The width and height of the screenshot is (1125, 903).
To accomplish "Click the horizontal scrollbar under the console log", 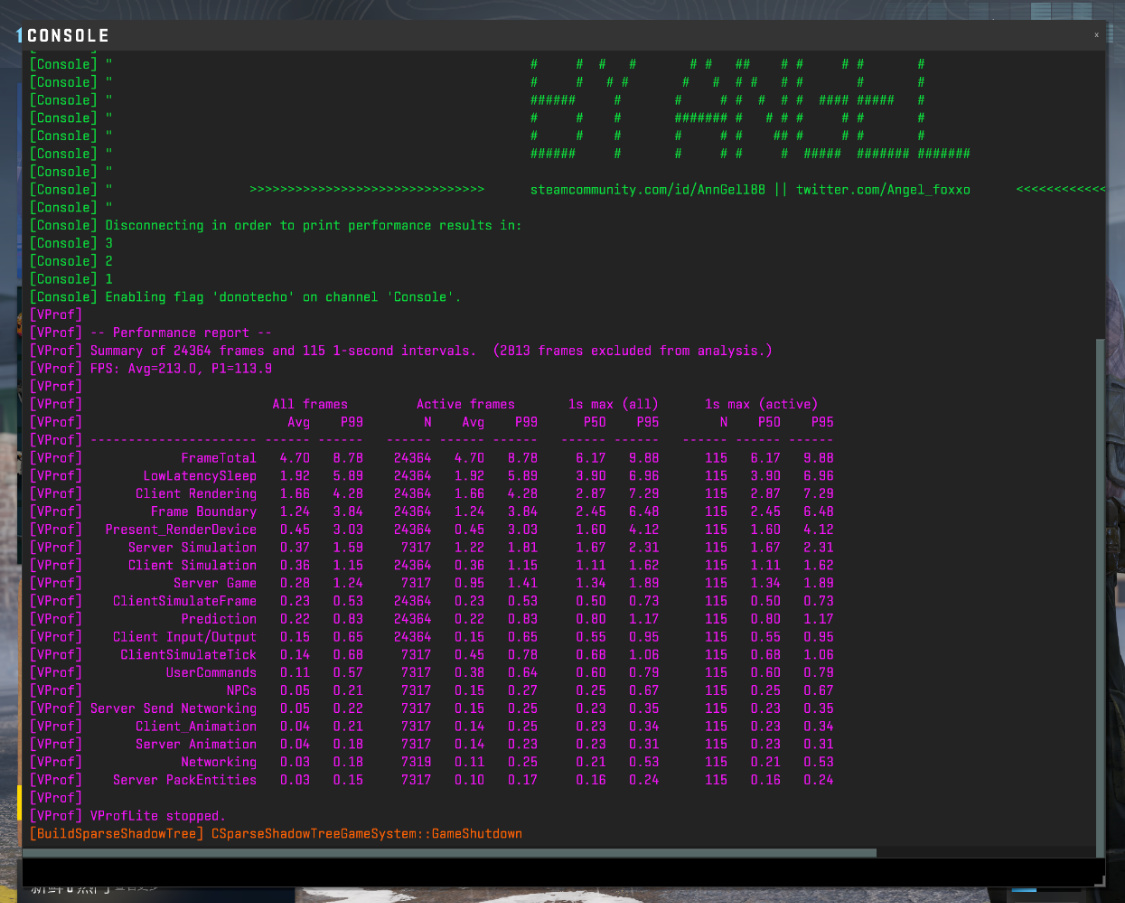I will 450,853.
